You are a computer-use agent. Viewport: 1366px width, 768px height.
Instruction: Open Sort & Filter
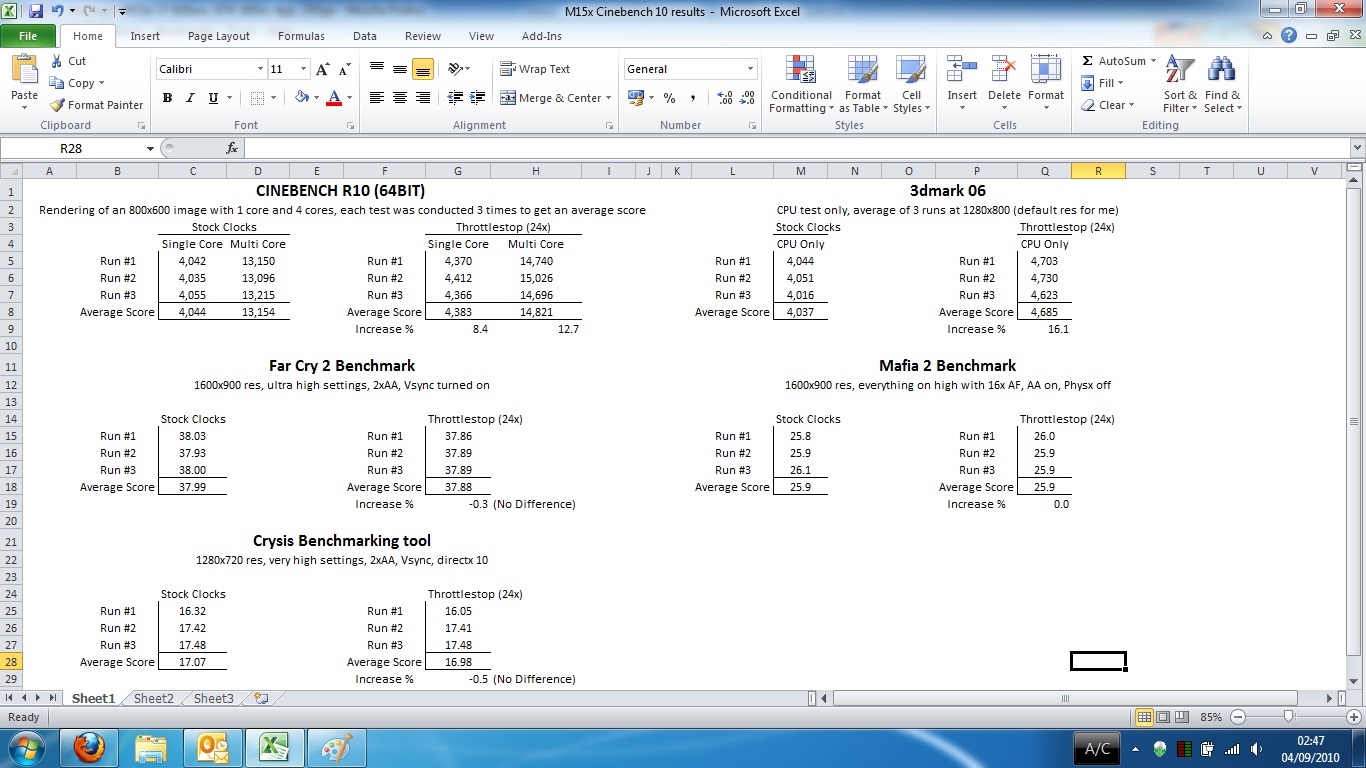pos(1180,85)
